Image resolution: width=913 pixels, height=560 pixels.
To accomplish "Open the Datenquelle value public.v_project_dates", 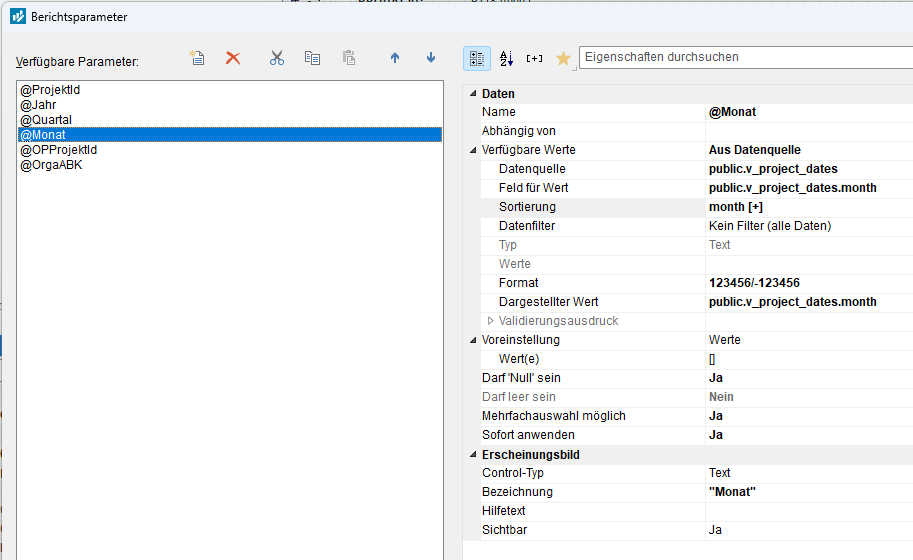I will (x=773, y=169).
